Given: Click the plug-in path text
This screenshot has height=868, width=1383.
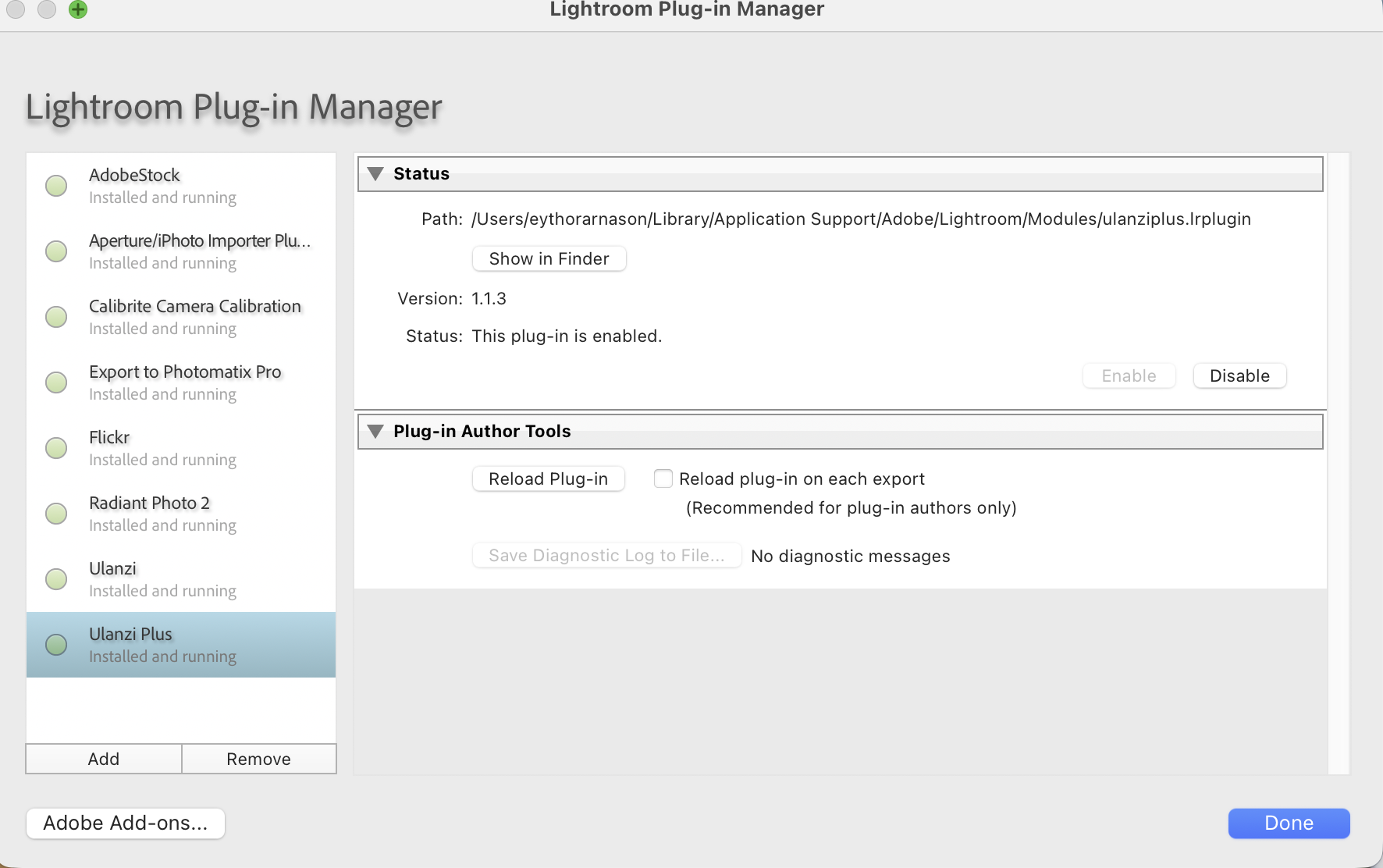Looking at the screenshot, I should click(861, 219).
